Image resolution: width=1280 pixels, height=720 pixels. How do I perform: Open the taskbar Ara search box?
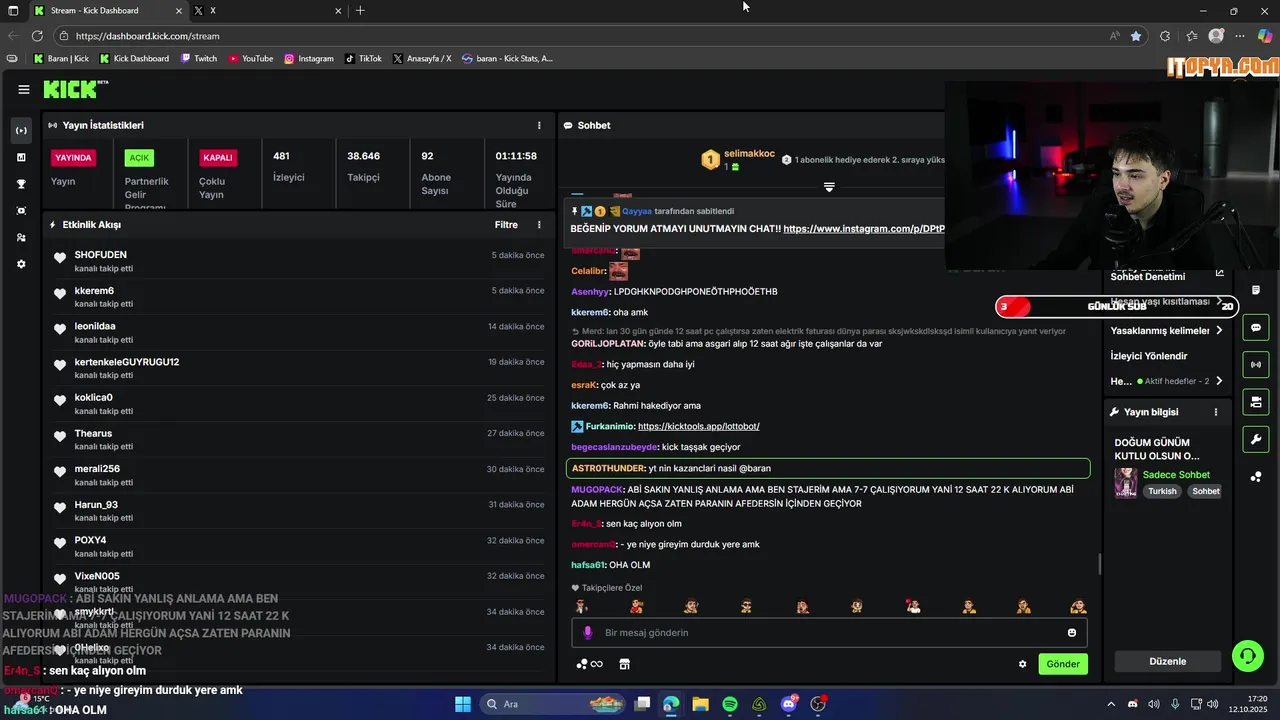(553, 704)
